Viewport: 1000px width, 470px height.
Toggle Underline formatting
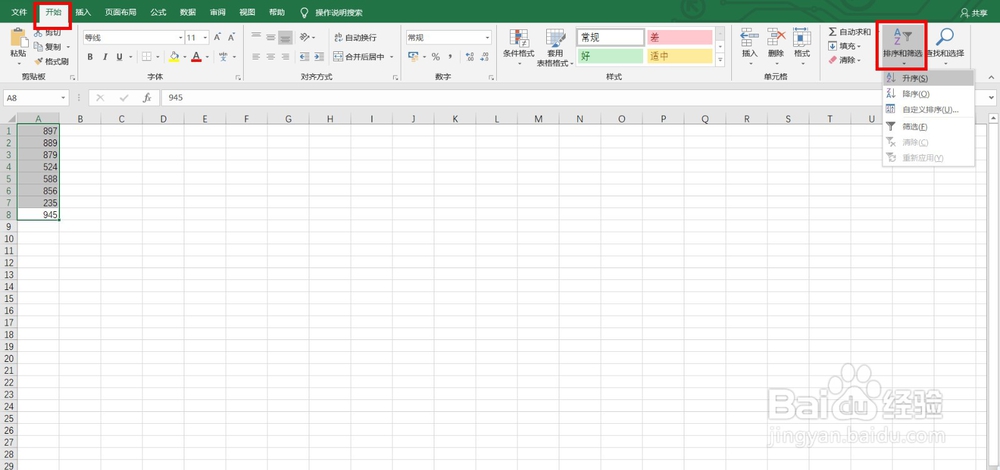click(x=119, y=57)
